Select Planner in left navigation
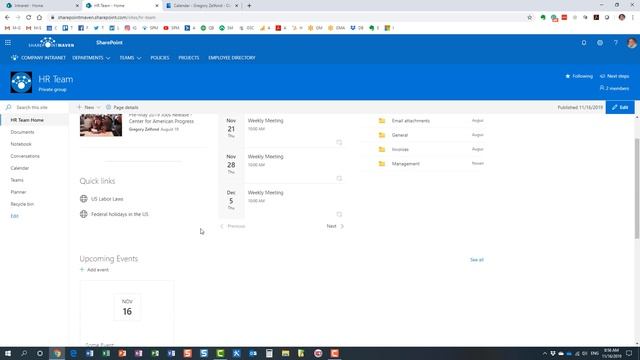The width and height of the screenshot is (640, 360). pyautogui.click(x=18, y=192)
